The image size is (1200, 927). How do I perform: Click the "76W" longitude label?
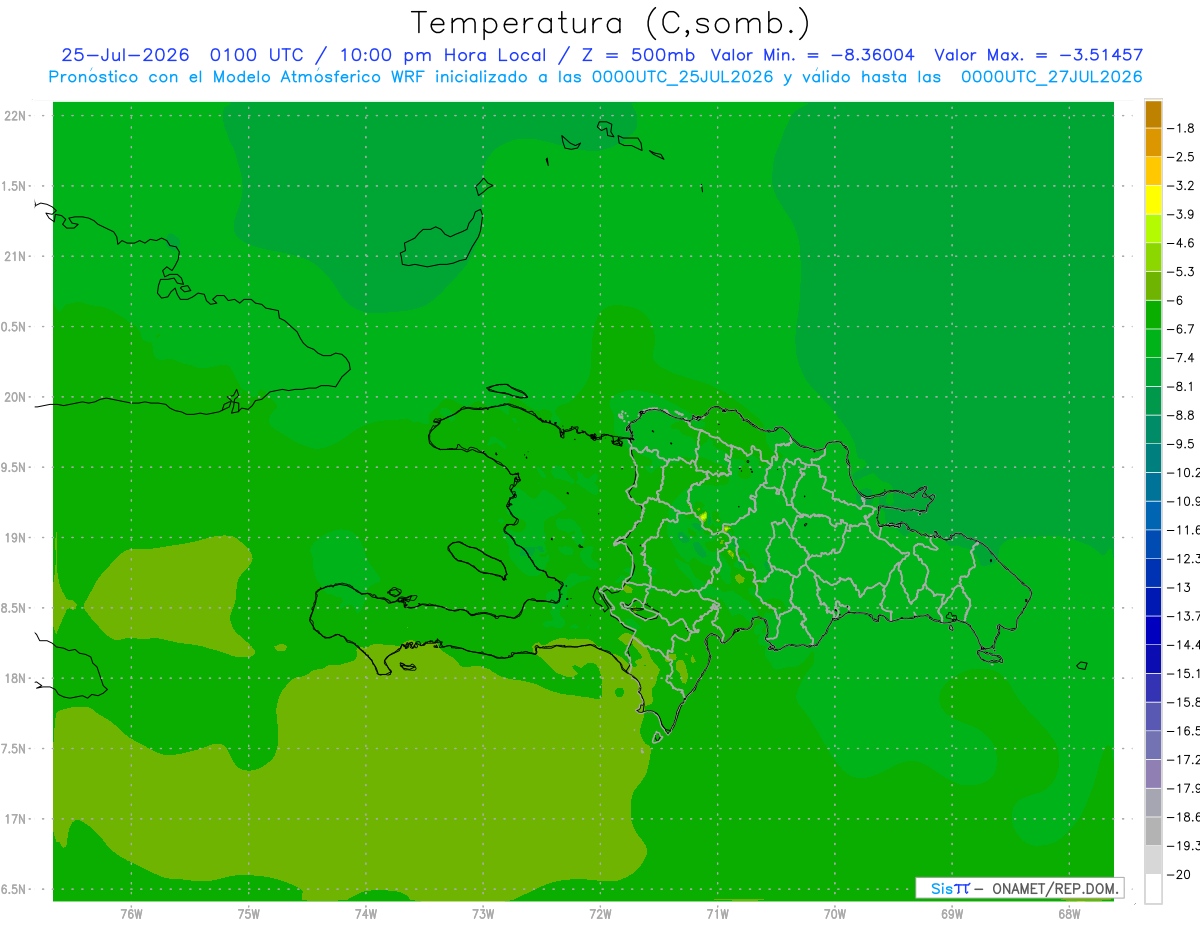coord(131,914)
